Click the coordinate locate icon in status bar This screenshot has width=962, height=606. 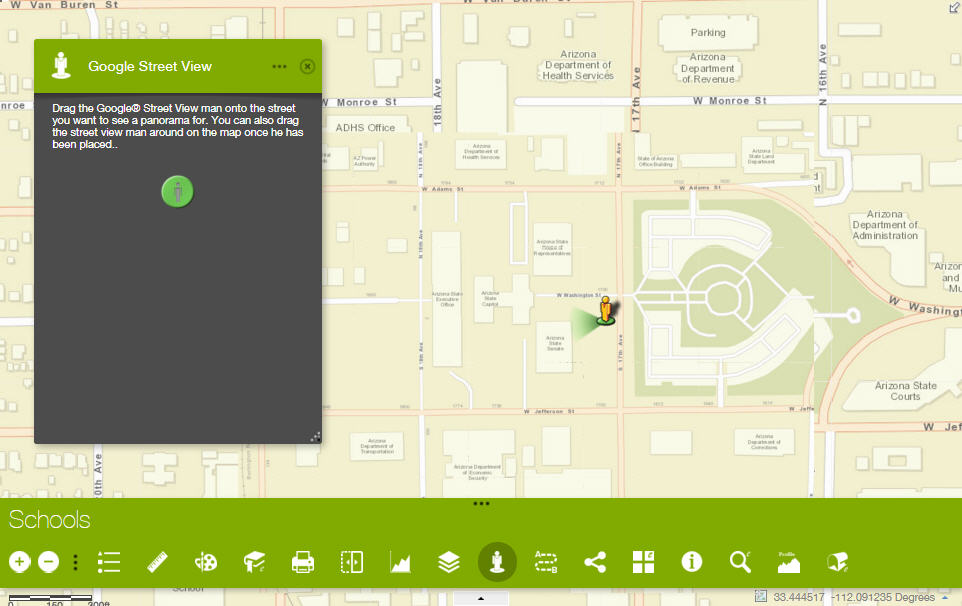[x=761, y=596]
